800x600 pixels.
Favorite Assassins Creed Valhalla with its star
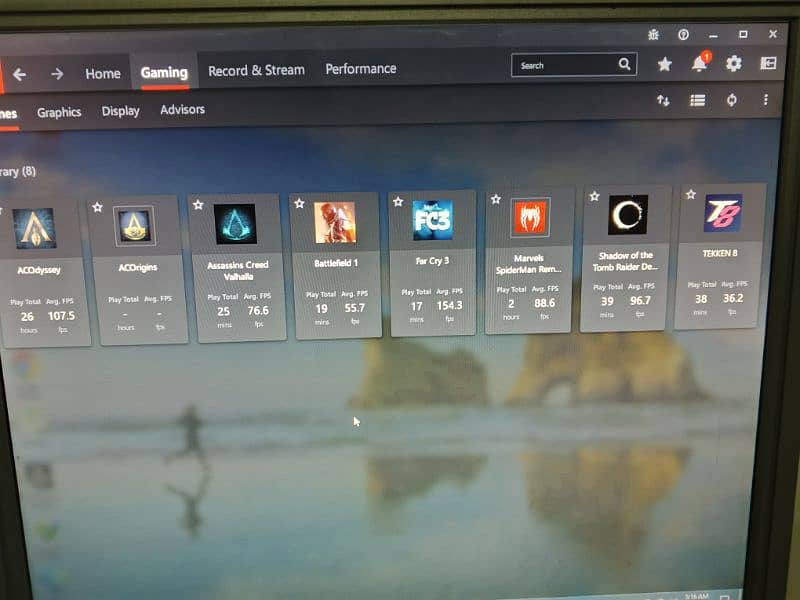pos(198,205)
